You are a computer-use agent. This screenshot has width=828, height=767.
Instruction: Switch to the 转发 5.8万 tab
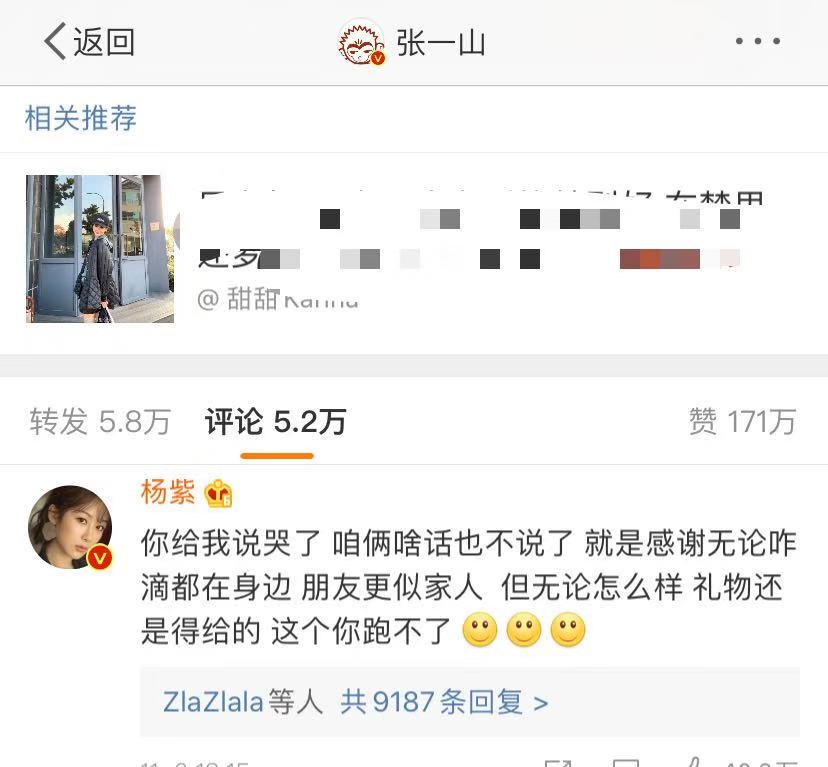[100, 422]
